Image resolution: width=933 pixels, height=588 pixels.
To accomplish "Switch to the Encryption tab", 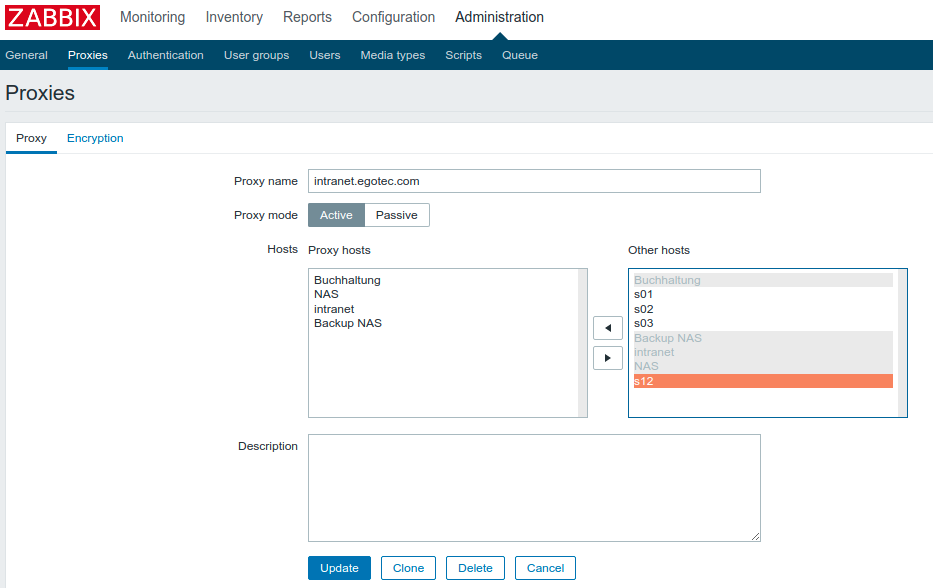I will [95, 137].
